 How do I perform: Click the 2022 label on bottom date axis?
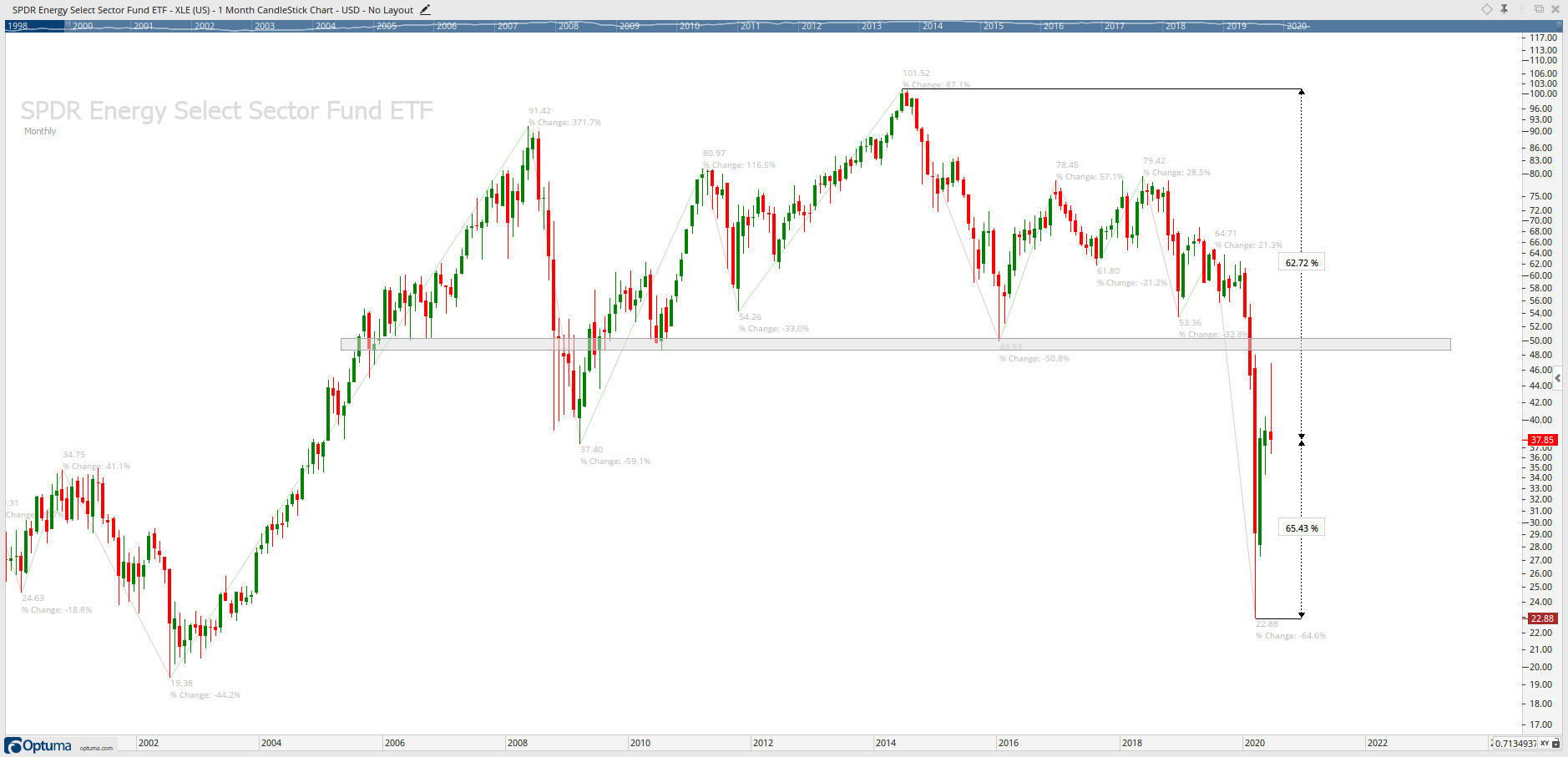(x=1378, y=743)
